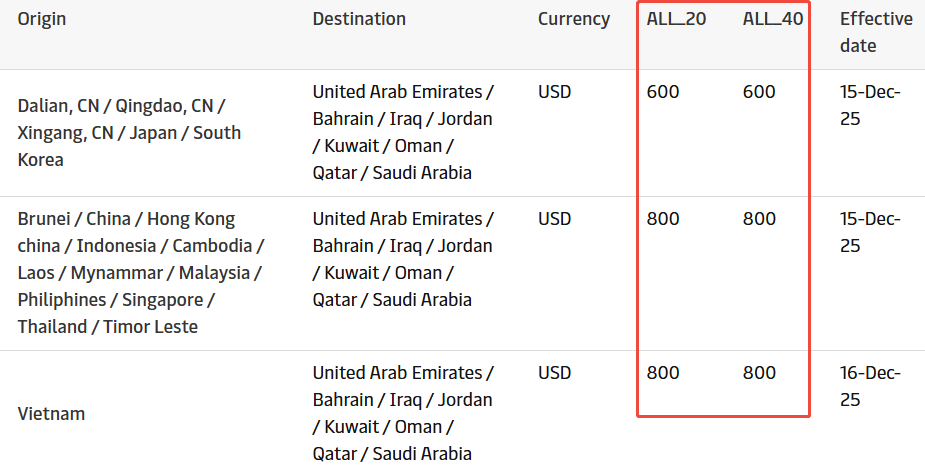The width and height of the screenshot is (925, 472).
Task: Select the ALL_20 value in the Vietnam row
Action: tap(662, 373)
